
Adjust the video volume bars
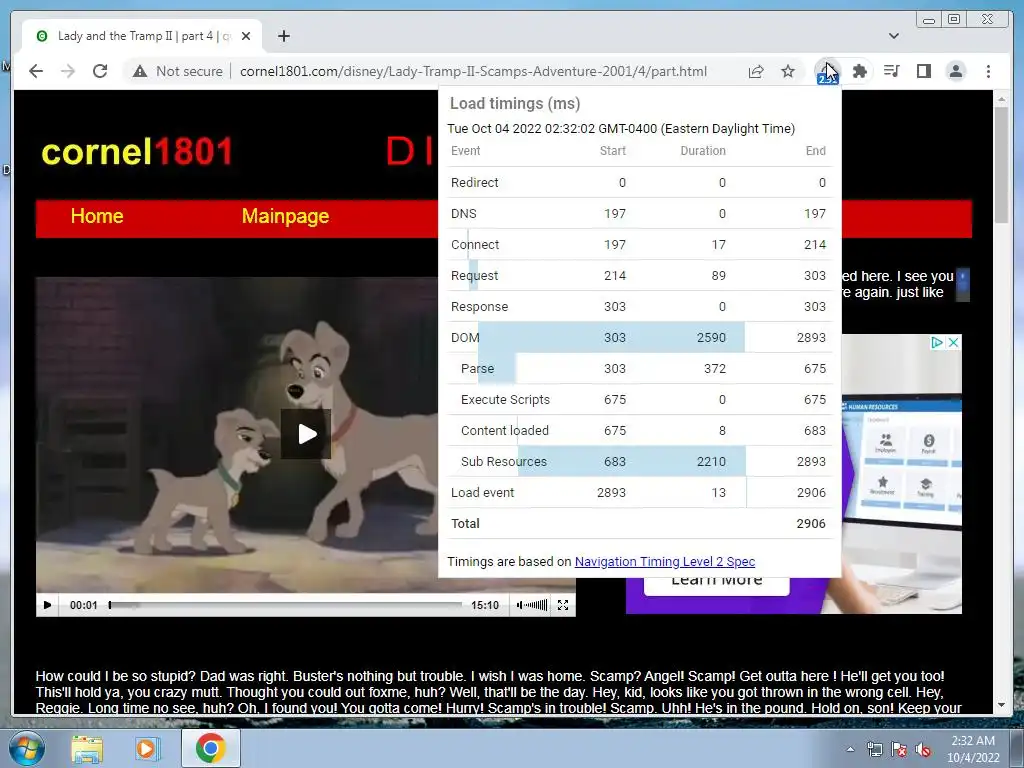[x=536, y=605]
